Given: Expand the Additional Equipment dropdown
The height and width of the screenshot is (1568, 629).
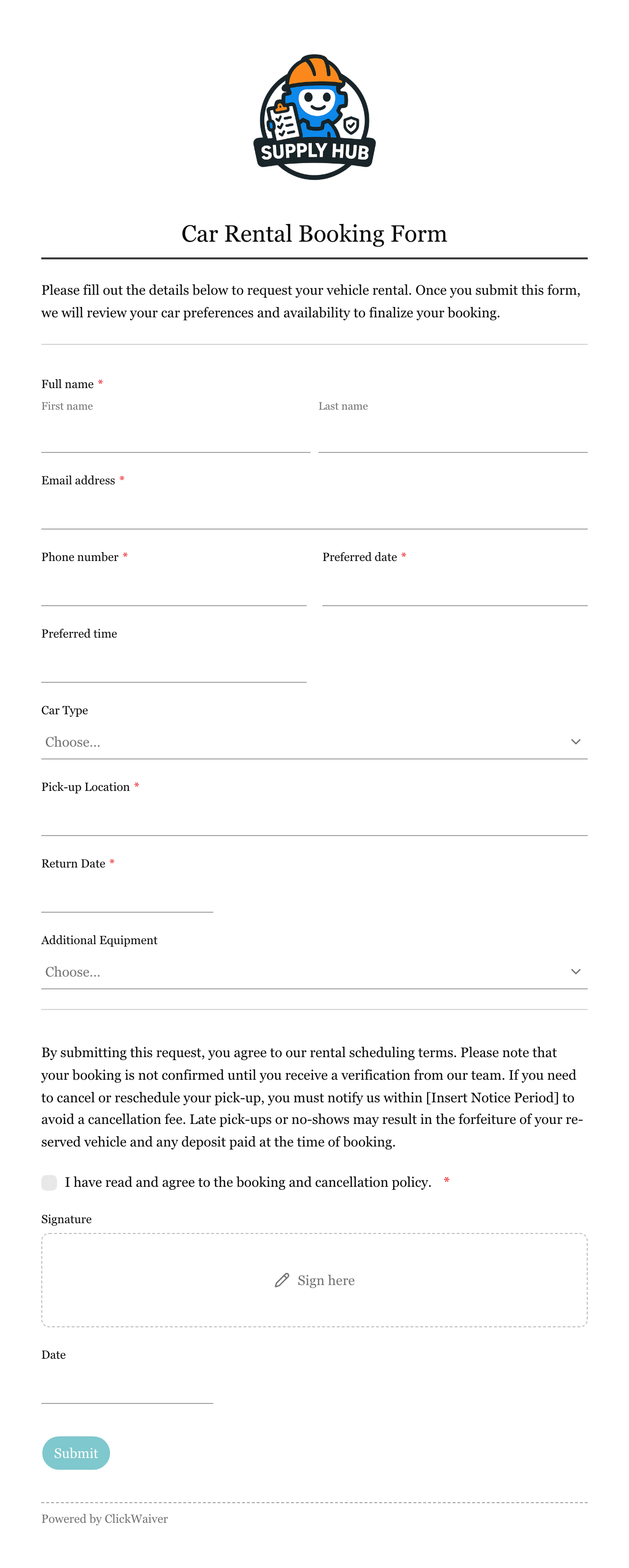Looking at the screenshot, I should pyautogui.click(x=314, y=972).
